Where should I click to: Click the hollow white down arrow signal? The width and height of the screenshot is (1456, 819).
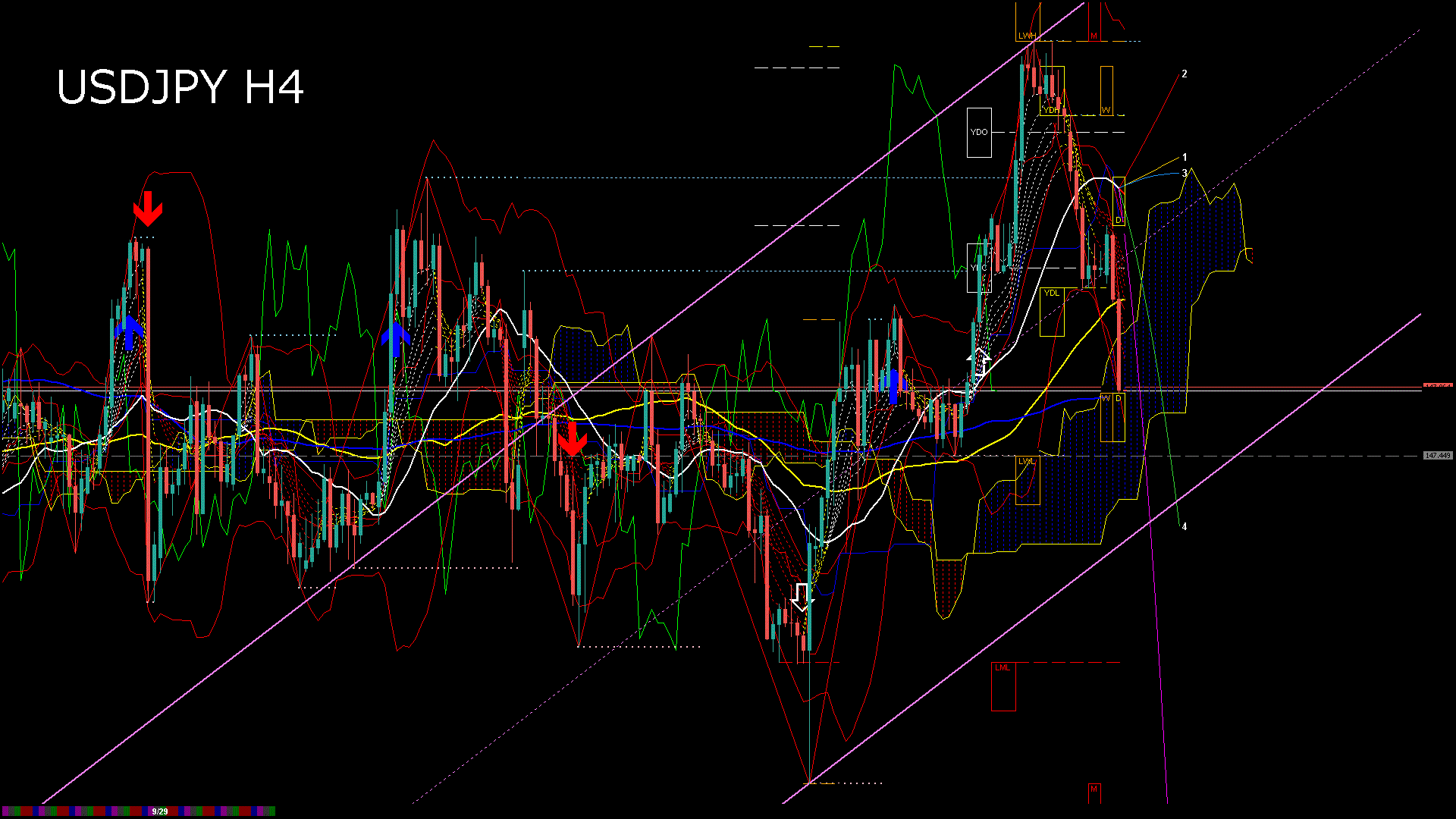tap(802, 598)
